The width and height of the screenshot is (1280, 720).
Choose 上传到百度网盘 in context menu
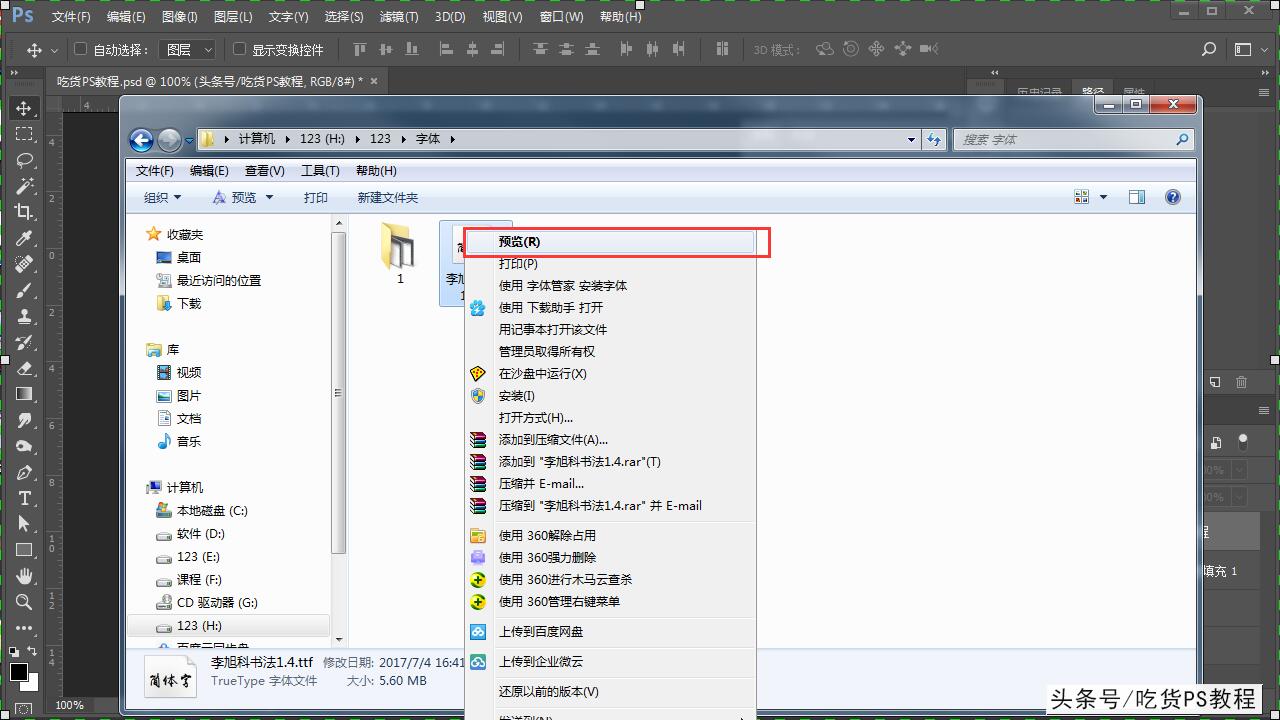610,631
